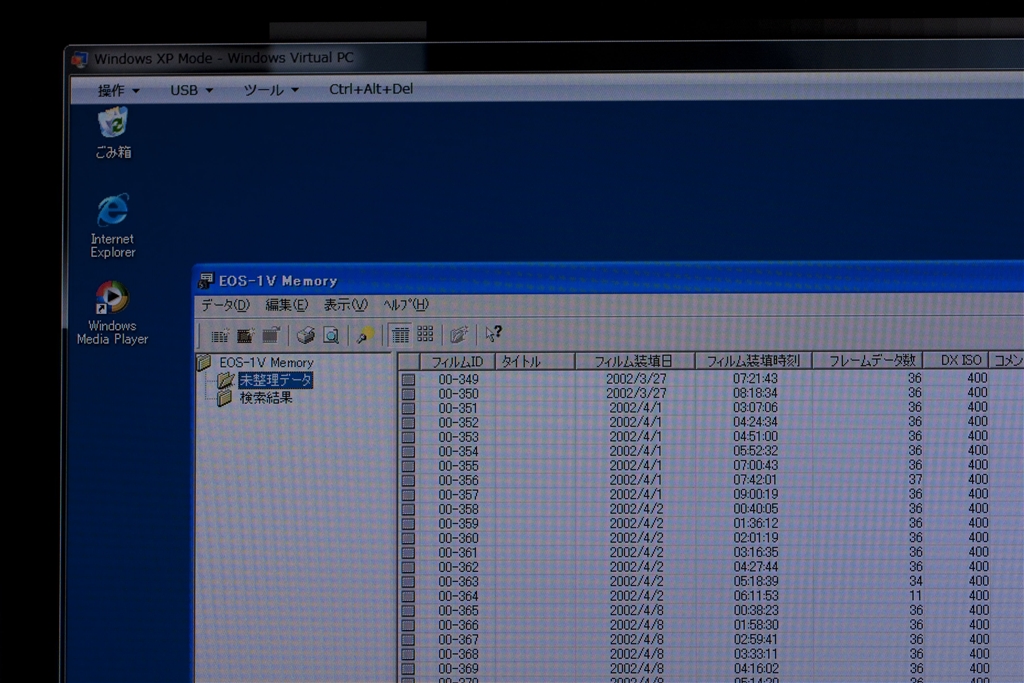
Task: Switch to thumbnail grid view icon
Action: pyautogui.click(x=425, y=334)
